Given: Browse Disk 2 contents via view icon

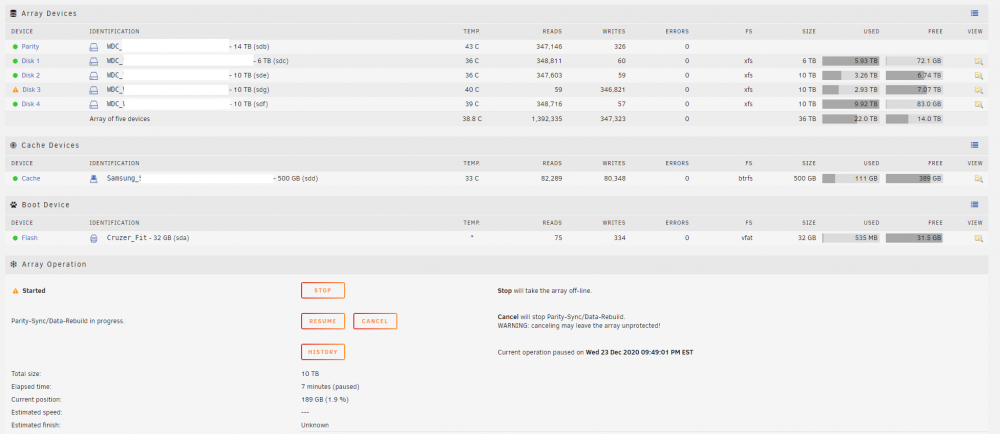Looking at the screenshot, I should (978, 75).
